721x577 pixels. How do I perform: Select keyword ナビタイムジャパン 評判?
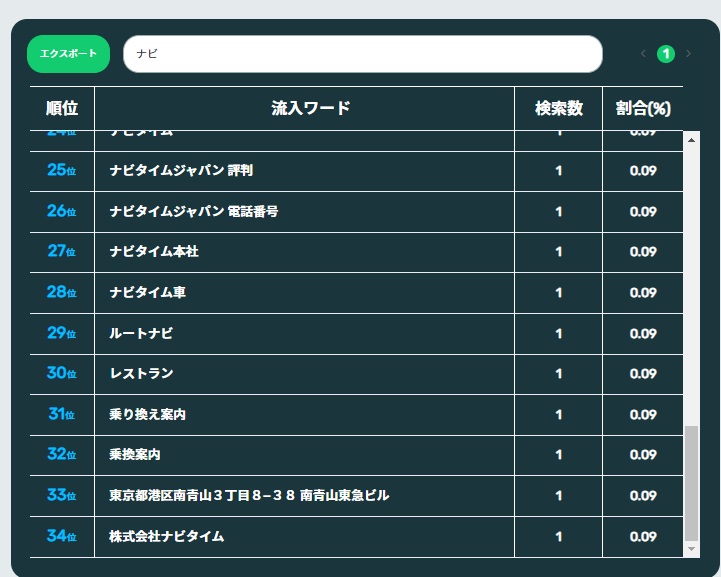(181, 171)
